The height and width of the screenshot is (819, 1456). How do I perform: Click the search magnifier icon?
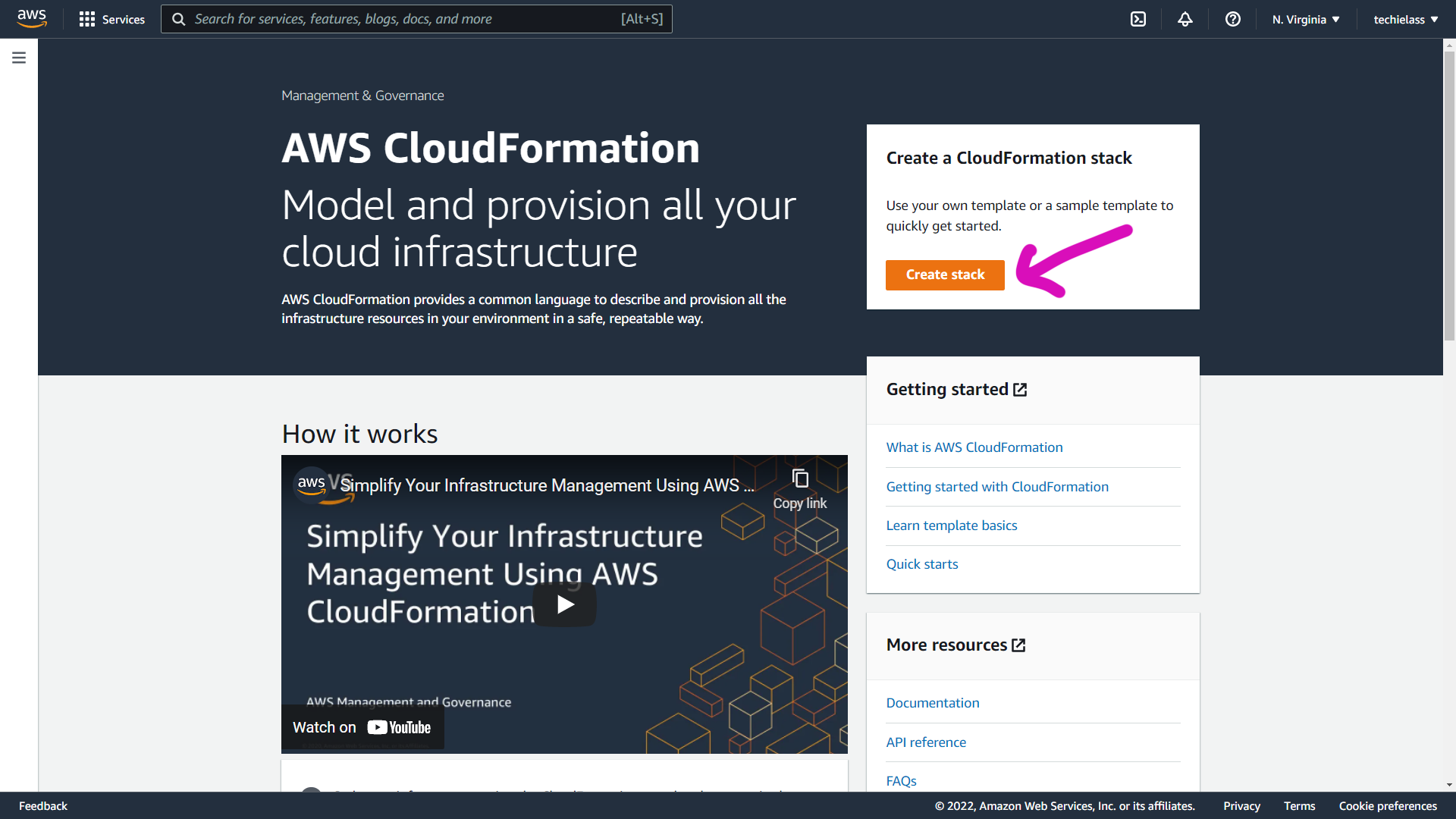[x=179, y=18]
